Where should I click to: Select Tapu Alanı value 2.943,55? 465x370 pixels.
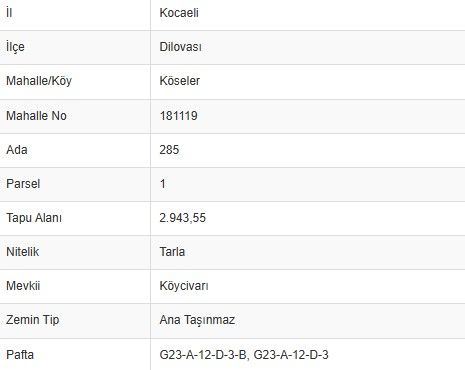coord(183,218)
